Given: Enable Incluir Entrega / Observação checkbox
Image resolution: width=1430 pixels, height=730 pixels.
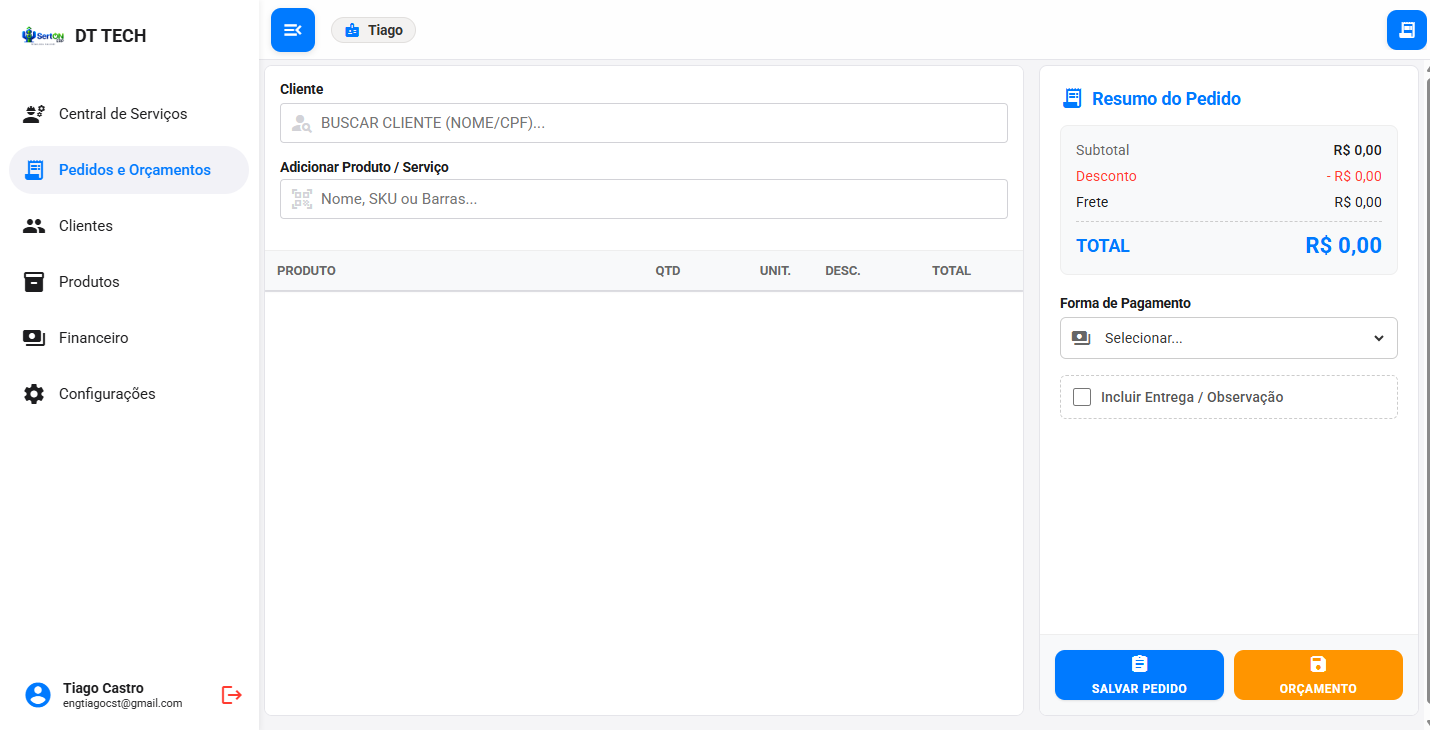Looking at the screenshot, I should [1082, 397].
